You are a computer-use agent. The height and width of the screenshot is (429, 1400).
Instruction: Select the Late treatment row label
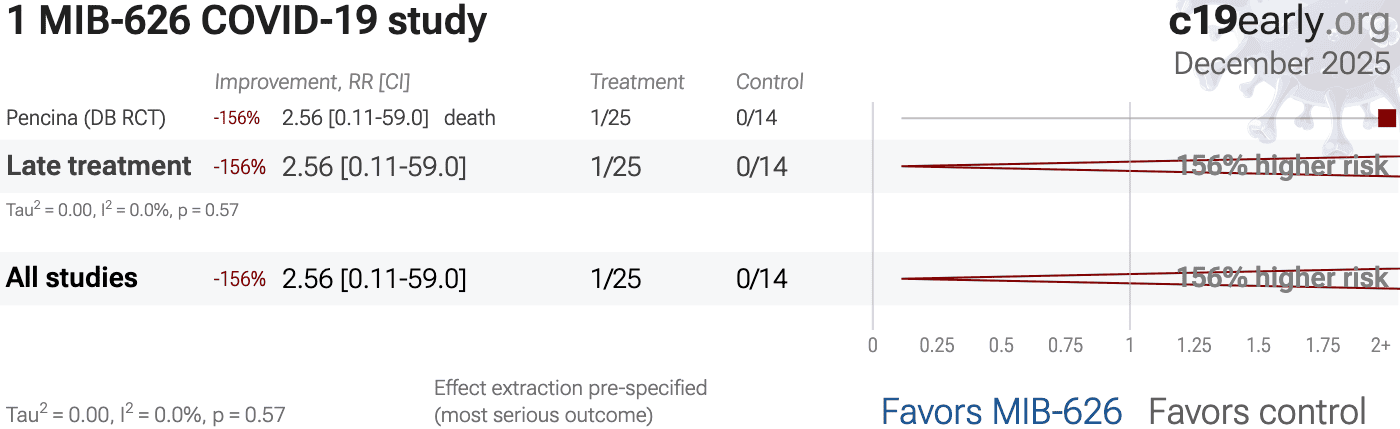tap(99, 166)
